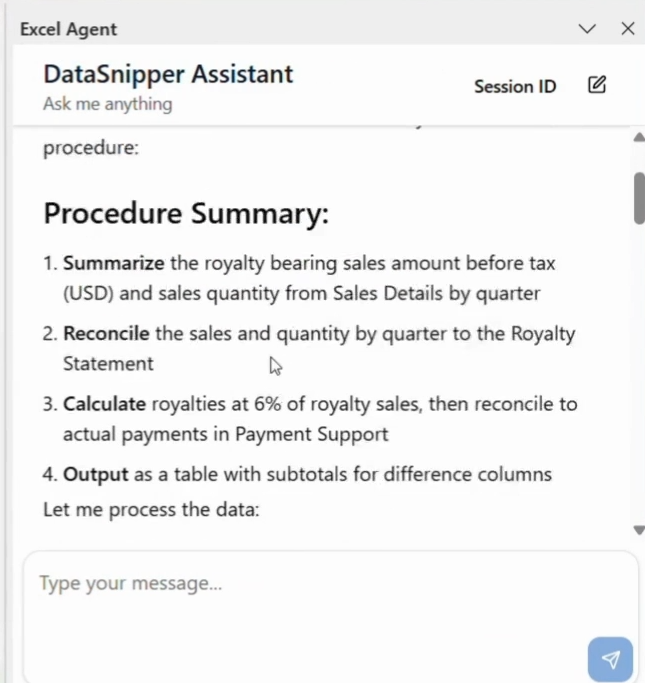Click the Excel Agent pane title
This screenshot has height=683, width=645.
(68, 29)
